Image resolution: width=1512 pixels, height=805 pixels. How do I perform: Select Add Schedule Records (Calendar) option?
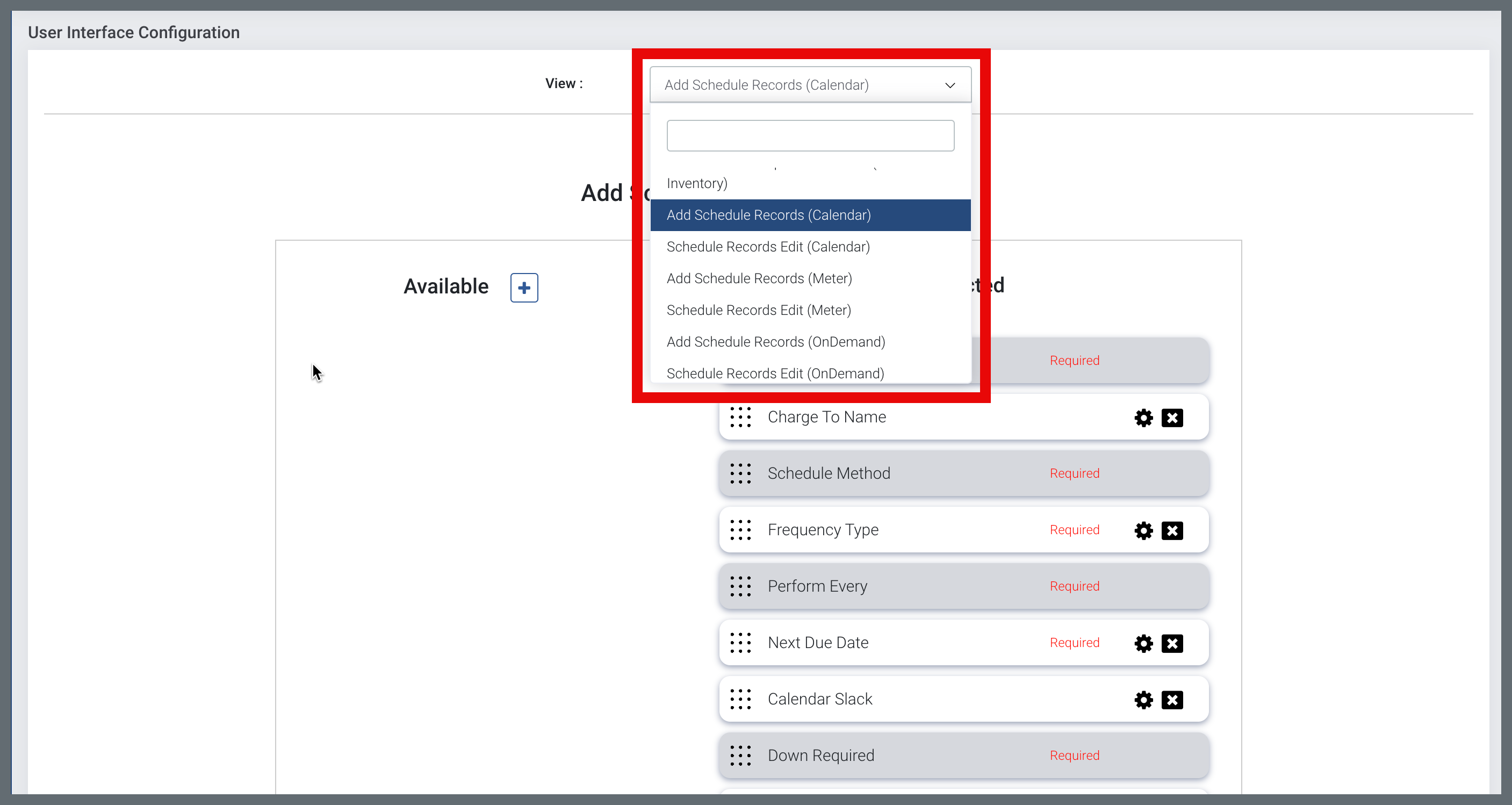tap(768, 215)
